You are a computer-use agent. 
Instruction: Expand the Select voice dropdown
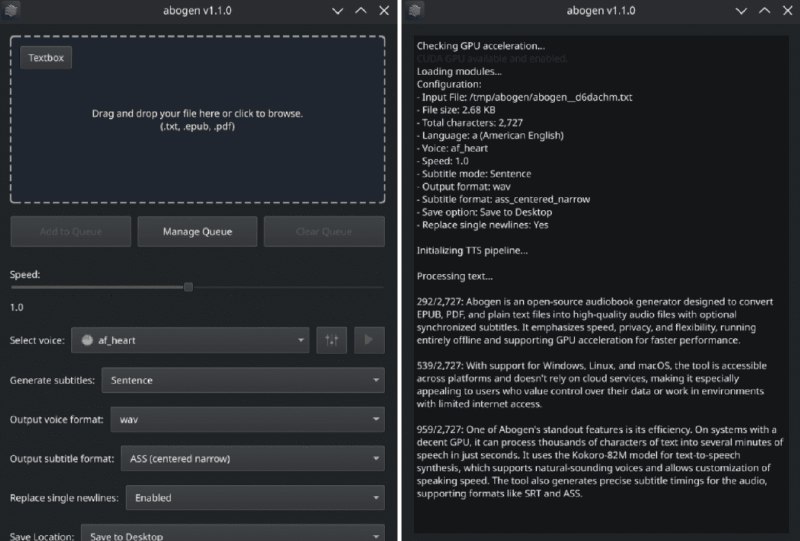190,341
